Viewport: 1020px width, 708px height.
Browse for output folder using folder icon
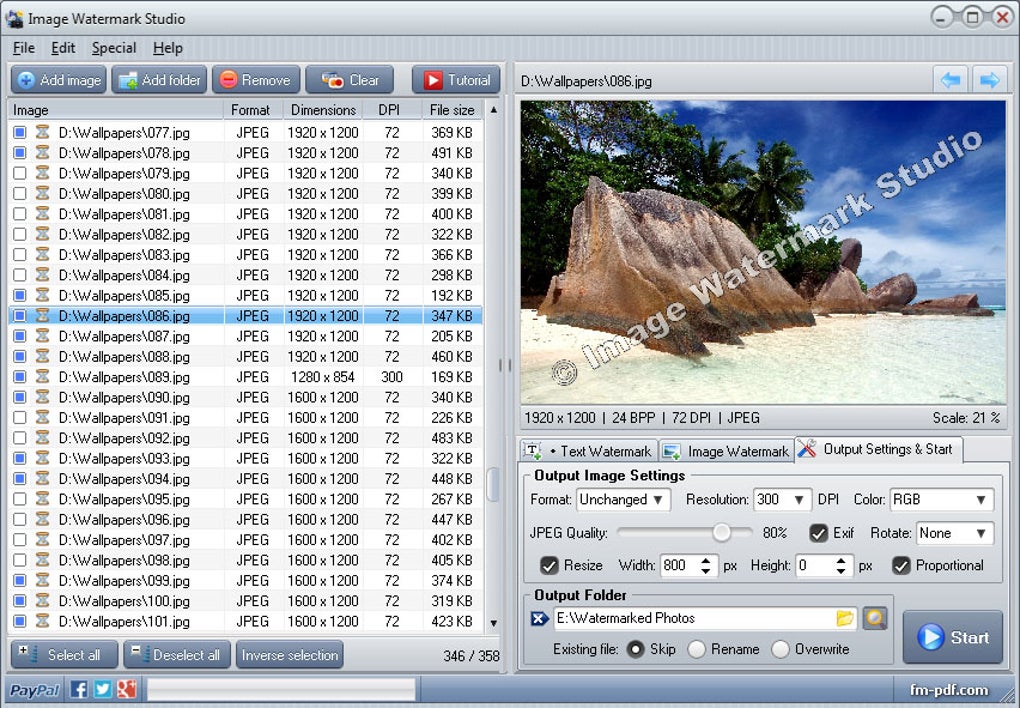[x=845, y=618]
